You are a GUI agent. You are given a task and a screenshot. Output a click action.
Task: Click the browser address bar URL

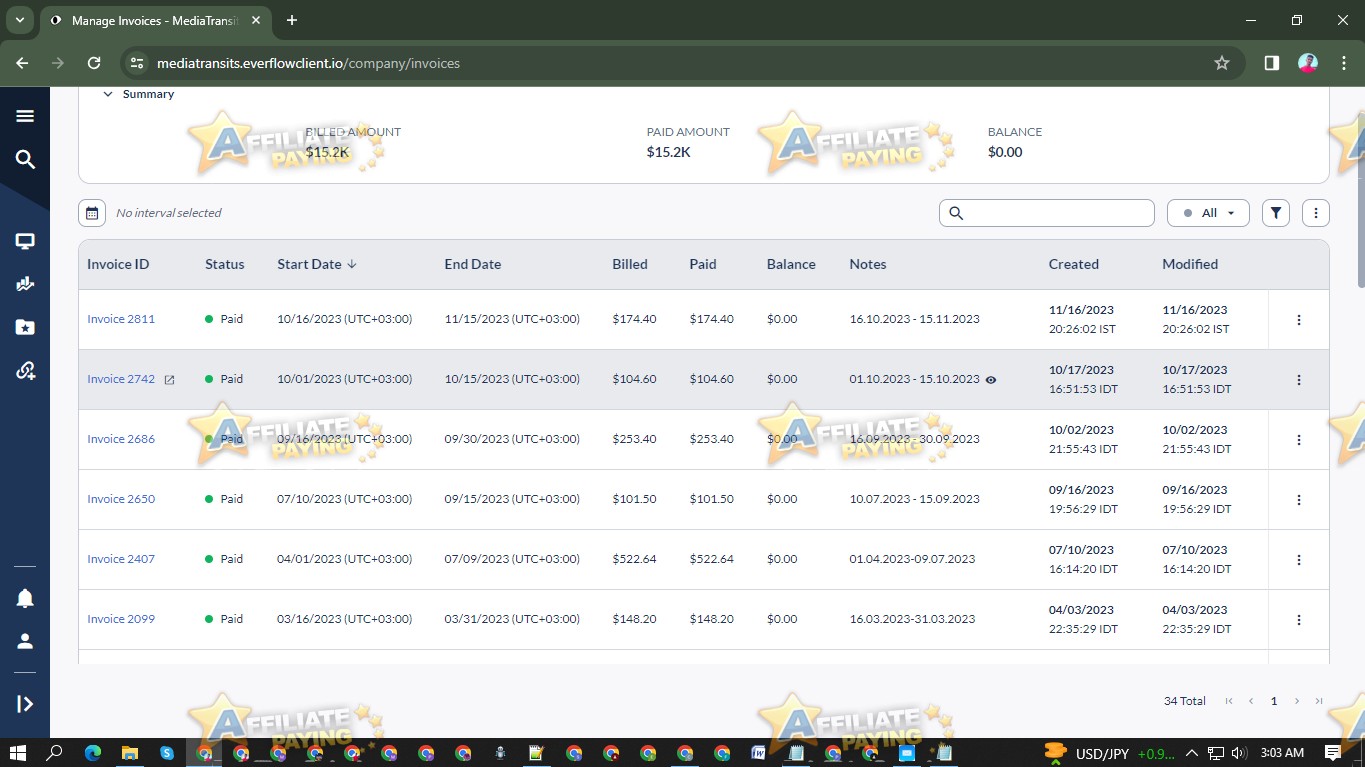pyautogui.click(x=308, y=63)
